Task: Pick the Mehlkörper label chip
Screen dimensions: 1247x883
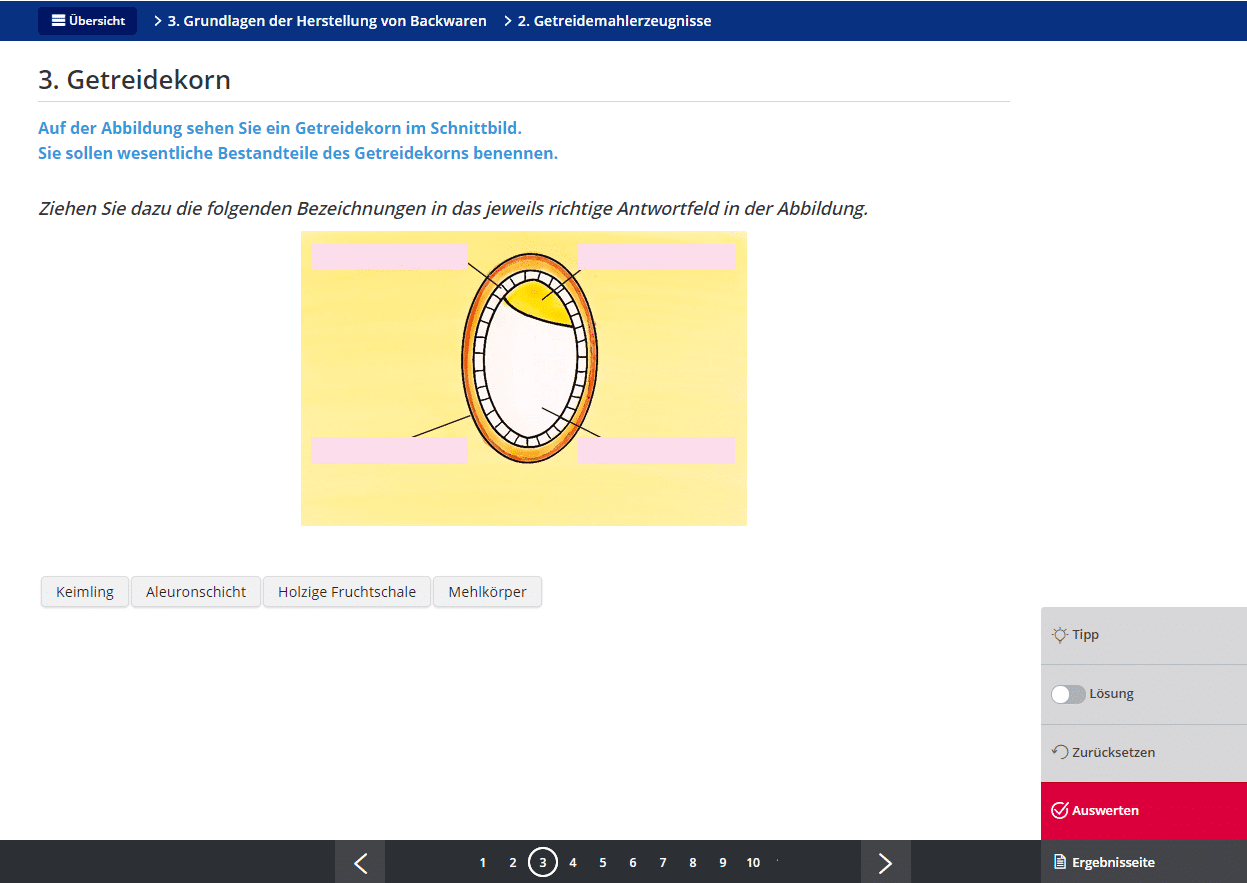Action: coord(487,592)
